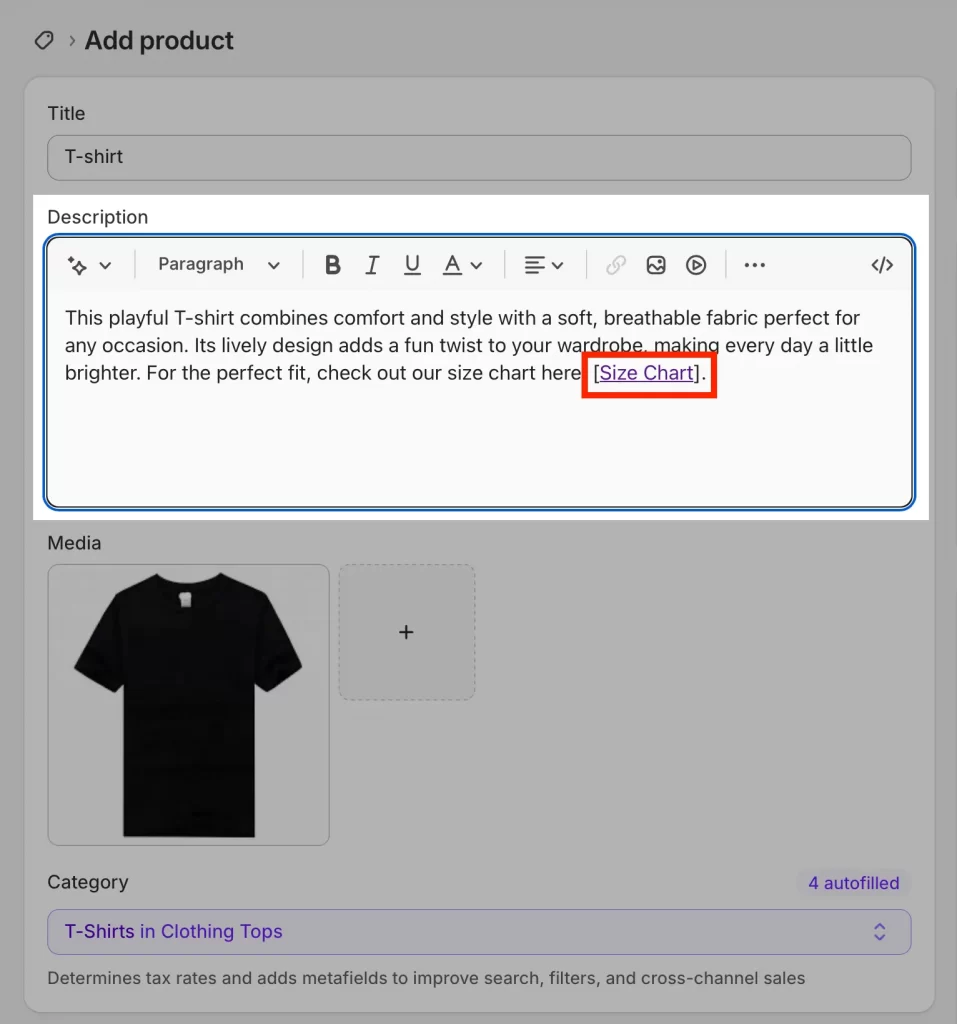Open the text color picker

[462, 264]
